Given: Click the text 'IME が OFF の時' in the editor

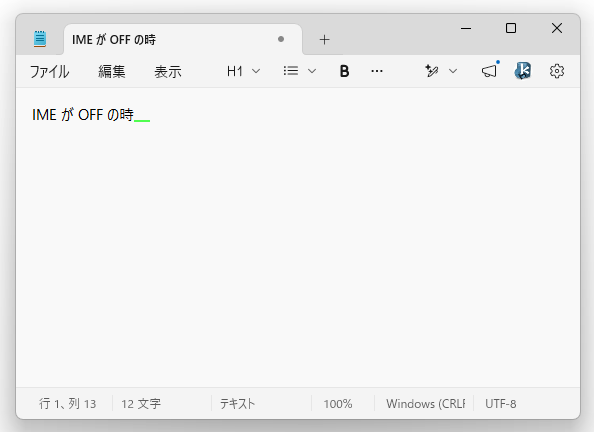Looking at the screenshot, I should (x=83, y=115).
